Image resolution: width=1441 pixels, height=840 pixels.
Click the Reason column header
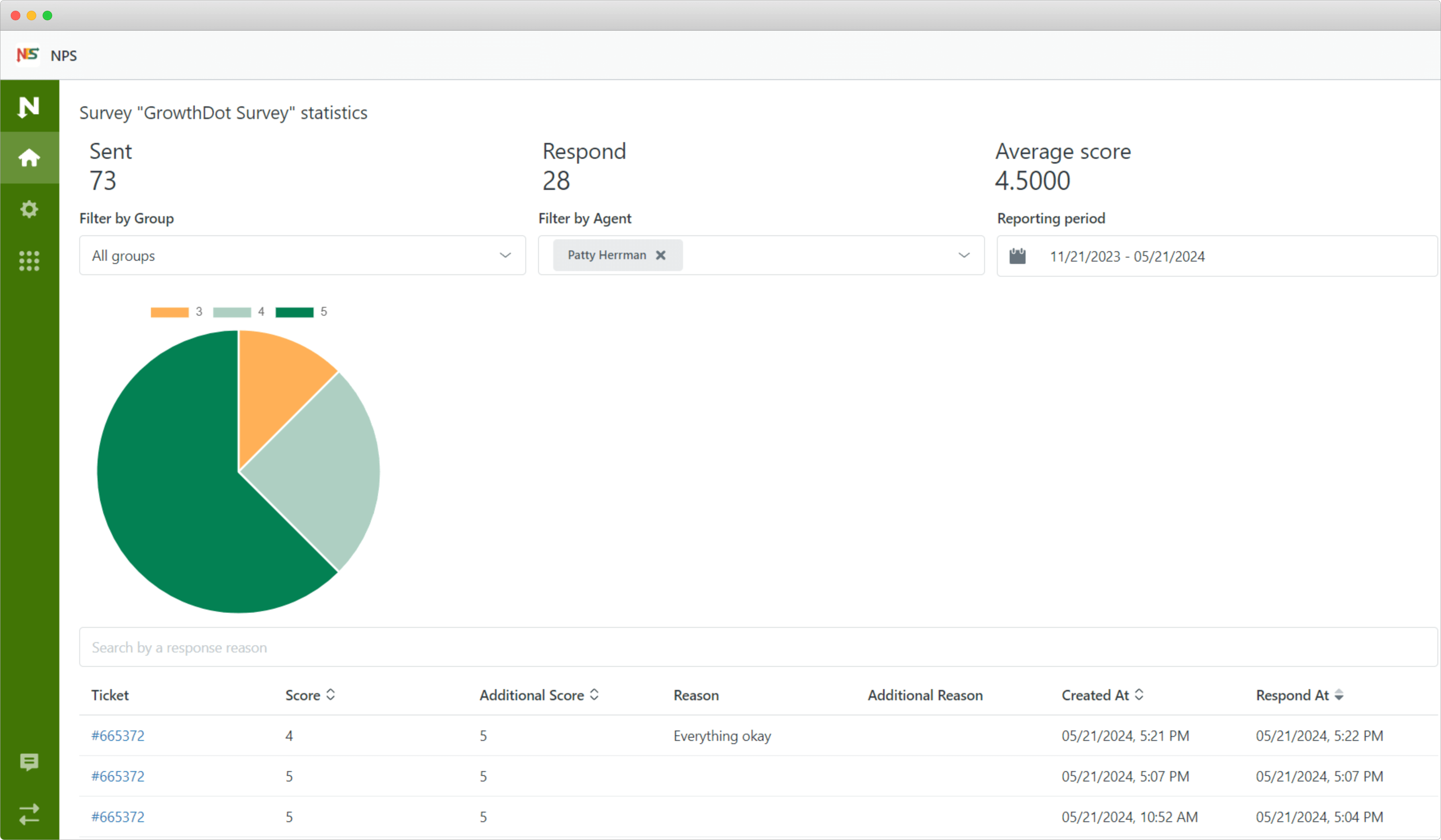695,695
